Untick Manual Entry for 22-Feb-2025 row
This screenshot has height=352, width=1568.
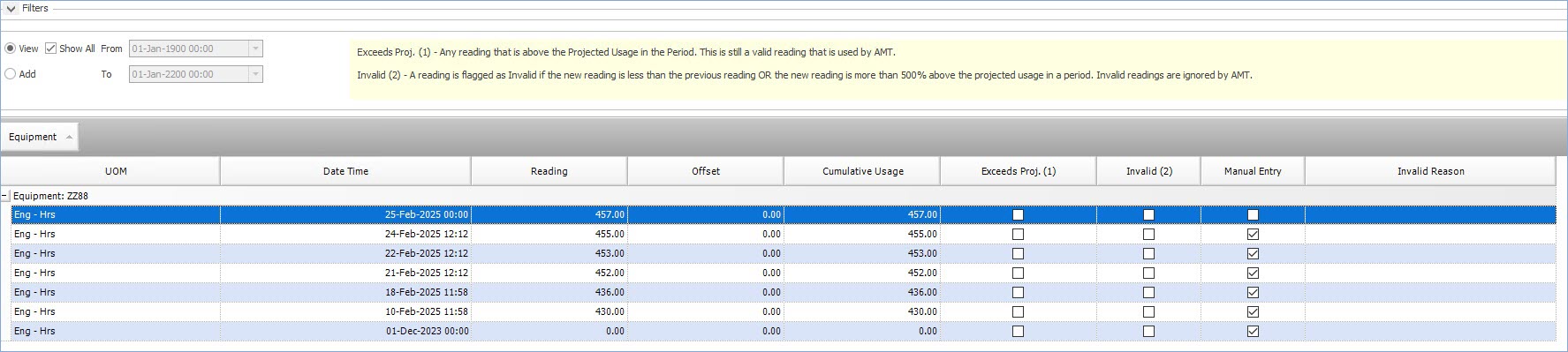1253,253
